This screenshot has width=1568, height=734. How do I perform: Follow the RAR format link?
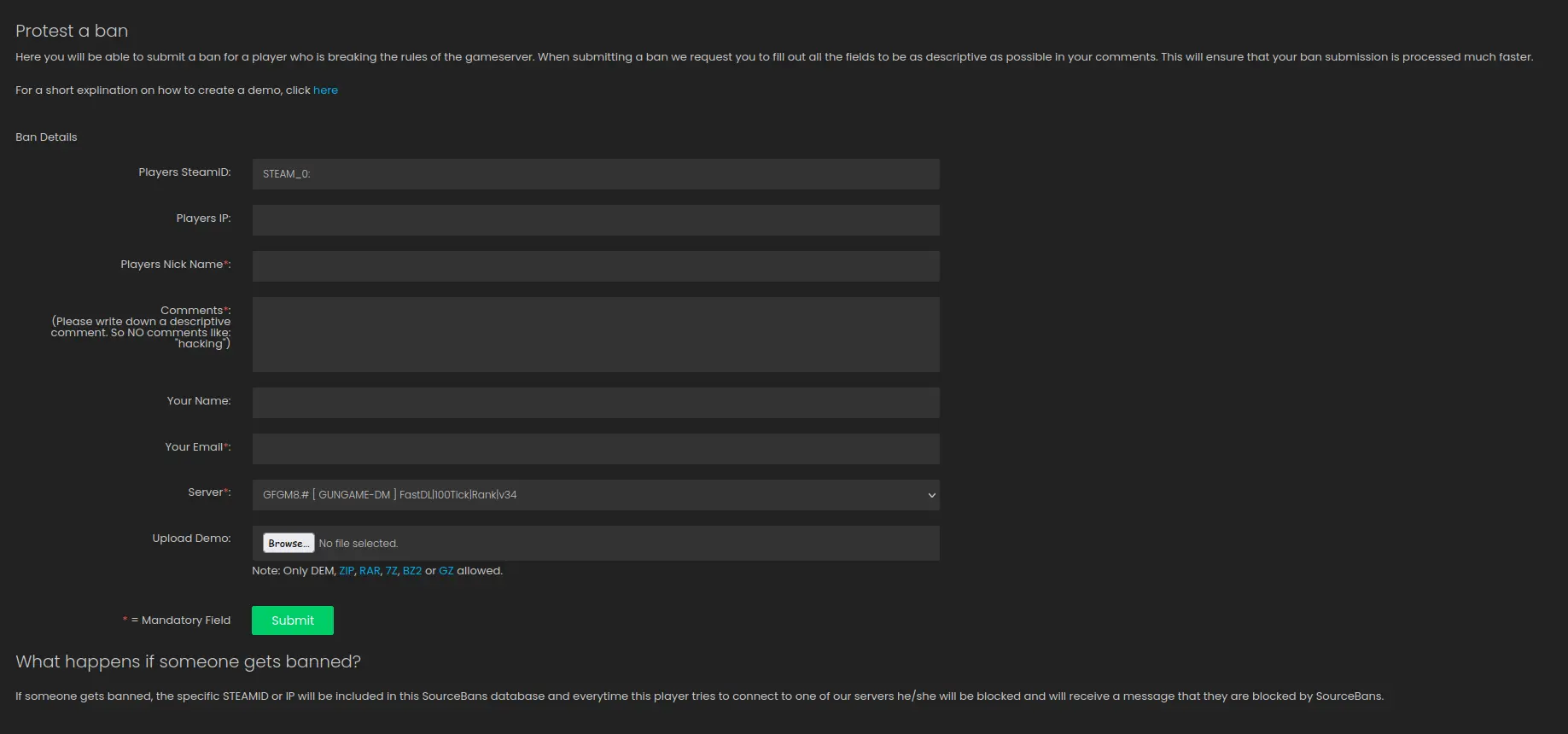370,571
